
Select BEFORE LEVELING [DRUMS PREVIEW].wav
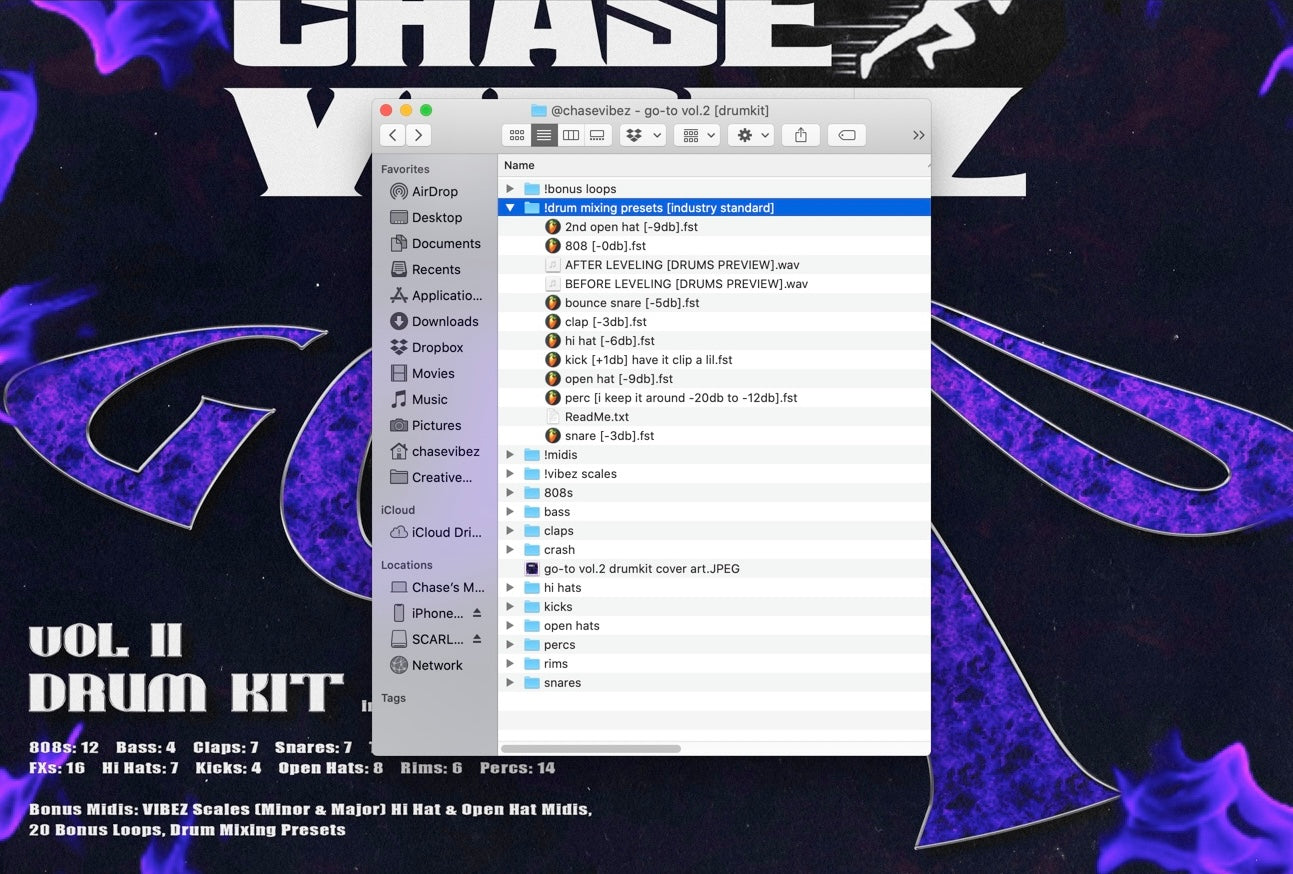[714, 284]
